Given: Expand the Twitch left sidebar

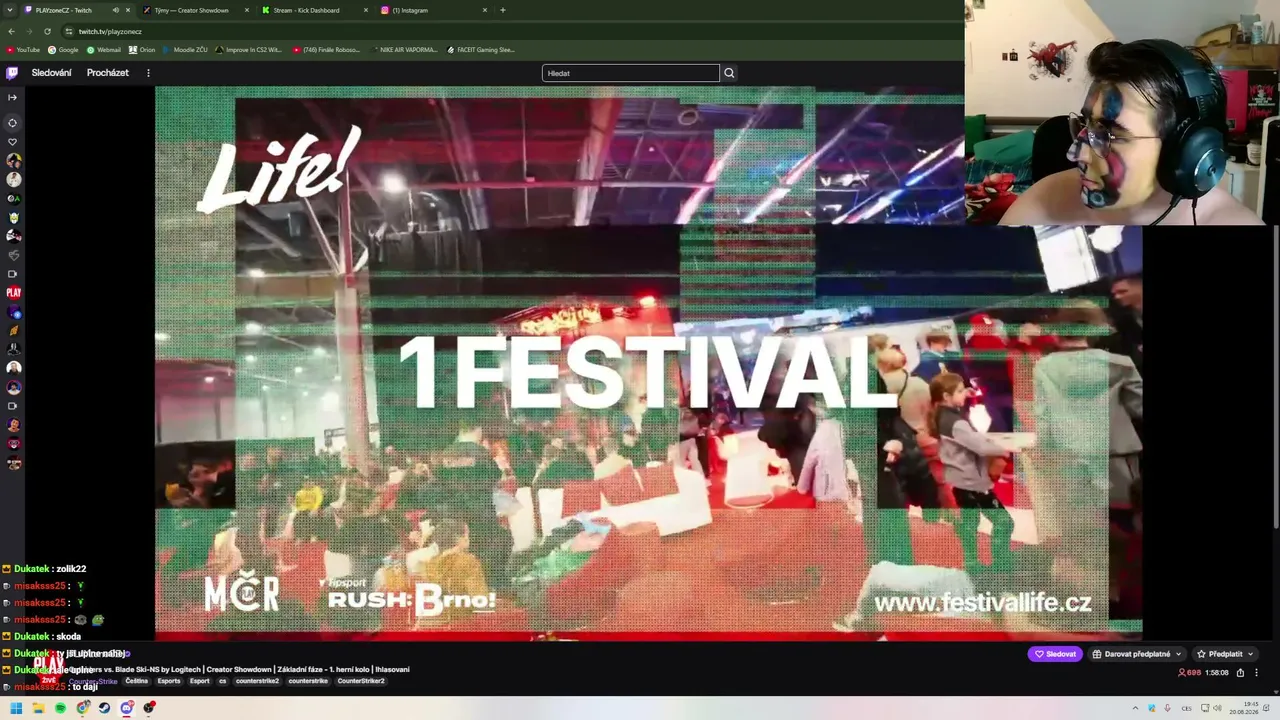Looking at the screenshot, I should [12, 97].
